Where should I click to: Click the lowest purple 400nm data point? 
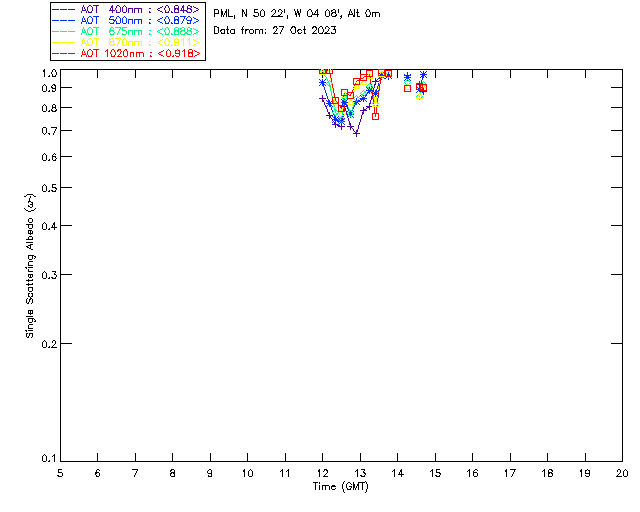356,134
